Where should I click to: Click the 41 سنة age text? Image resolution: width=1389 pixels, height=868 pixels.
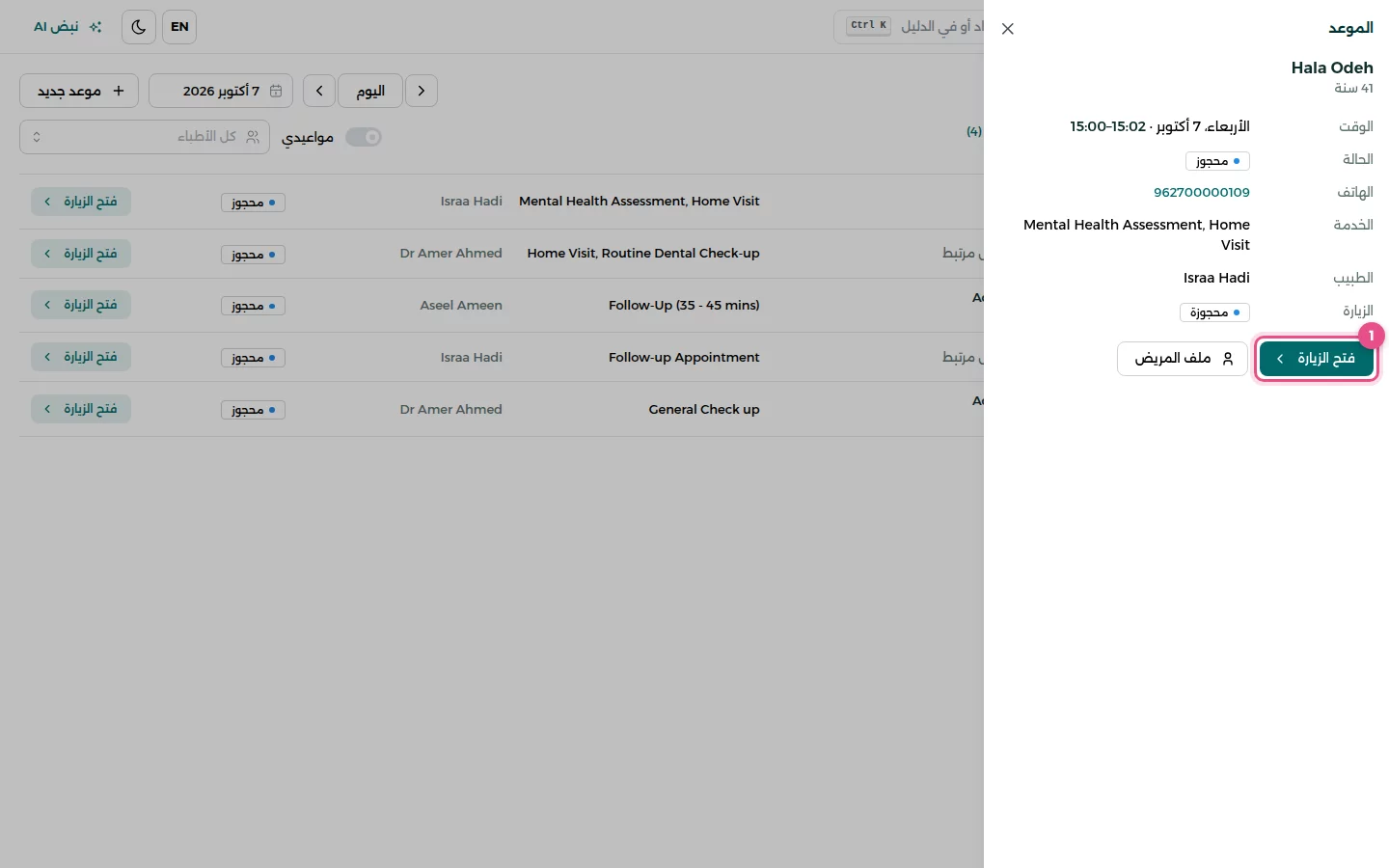tap(1353, 88)
